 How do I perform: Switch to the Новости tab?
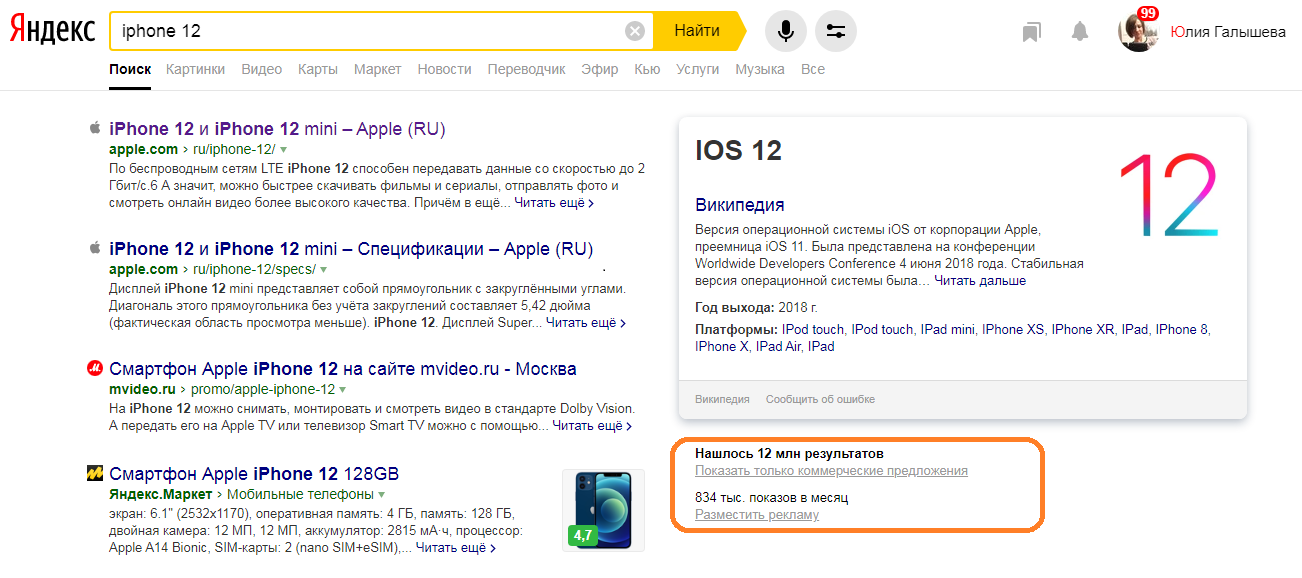point(445,69)
